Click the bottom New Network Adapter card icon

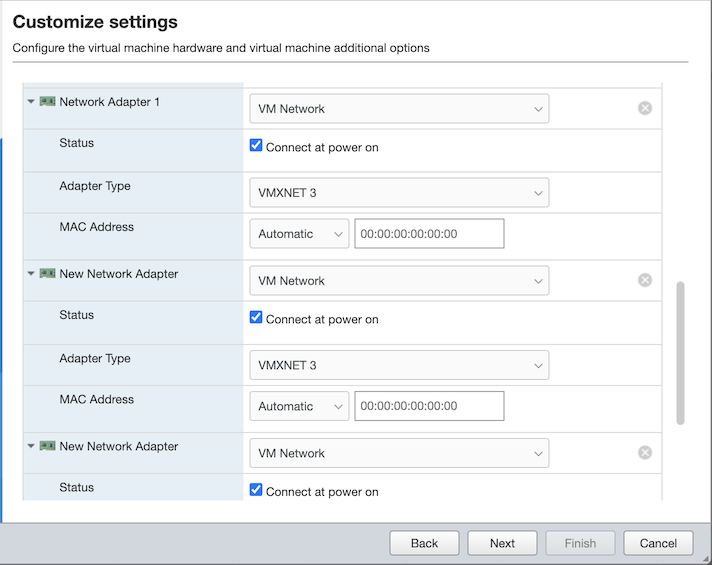point(47,447)
